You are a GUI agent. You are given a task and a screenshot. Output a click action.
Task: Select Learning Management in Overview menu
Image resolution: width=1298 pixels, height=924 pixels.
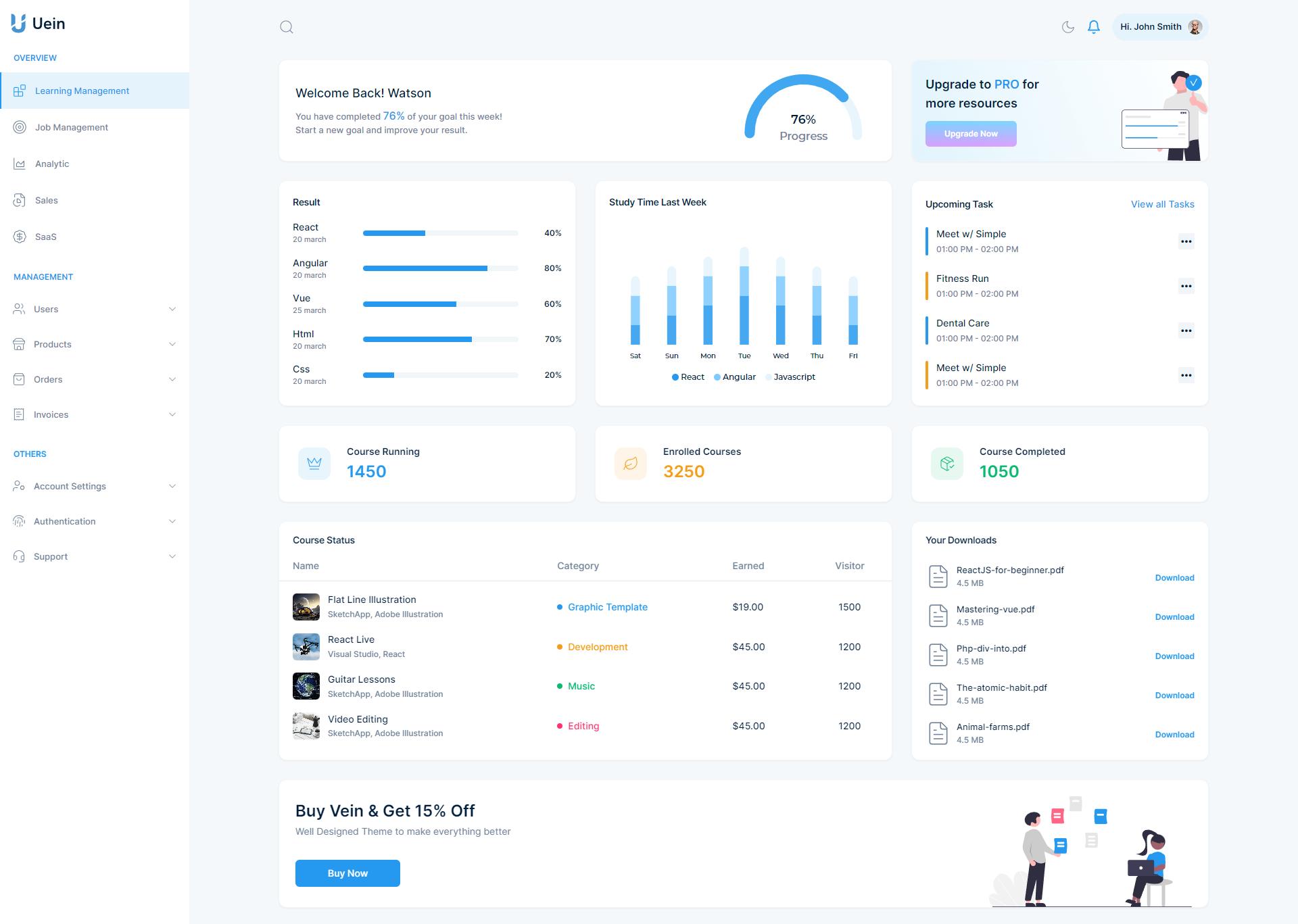coord(82,91)
